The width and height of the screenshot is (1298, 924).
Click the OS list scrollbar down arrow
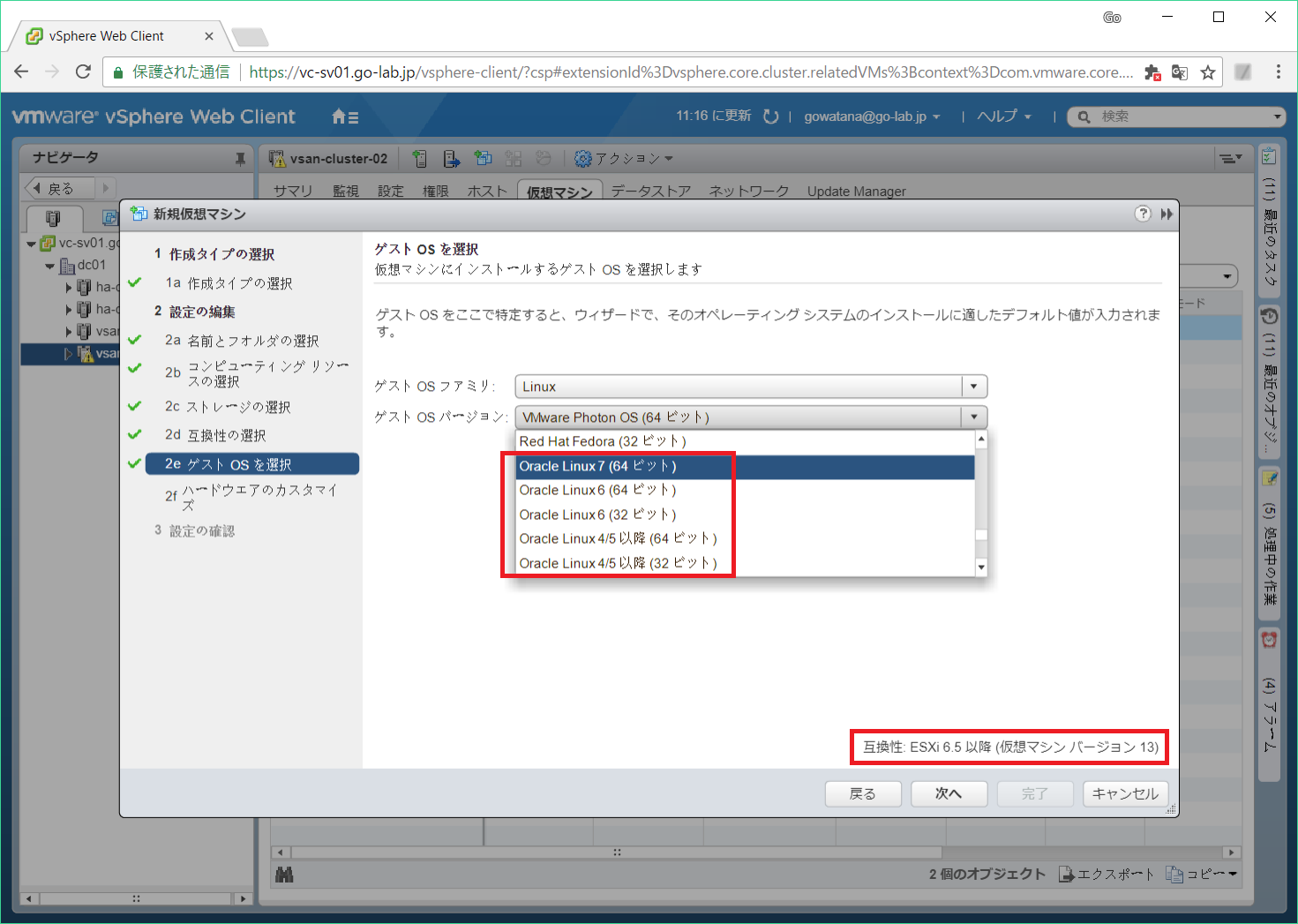pyautogui.click(x=980, y=568)
